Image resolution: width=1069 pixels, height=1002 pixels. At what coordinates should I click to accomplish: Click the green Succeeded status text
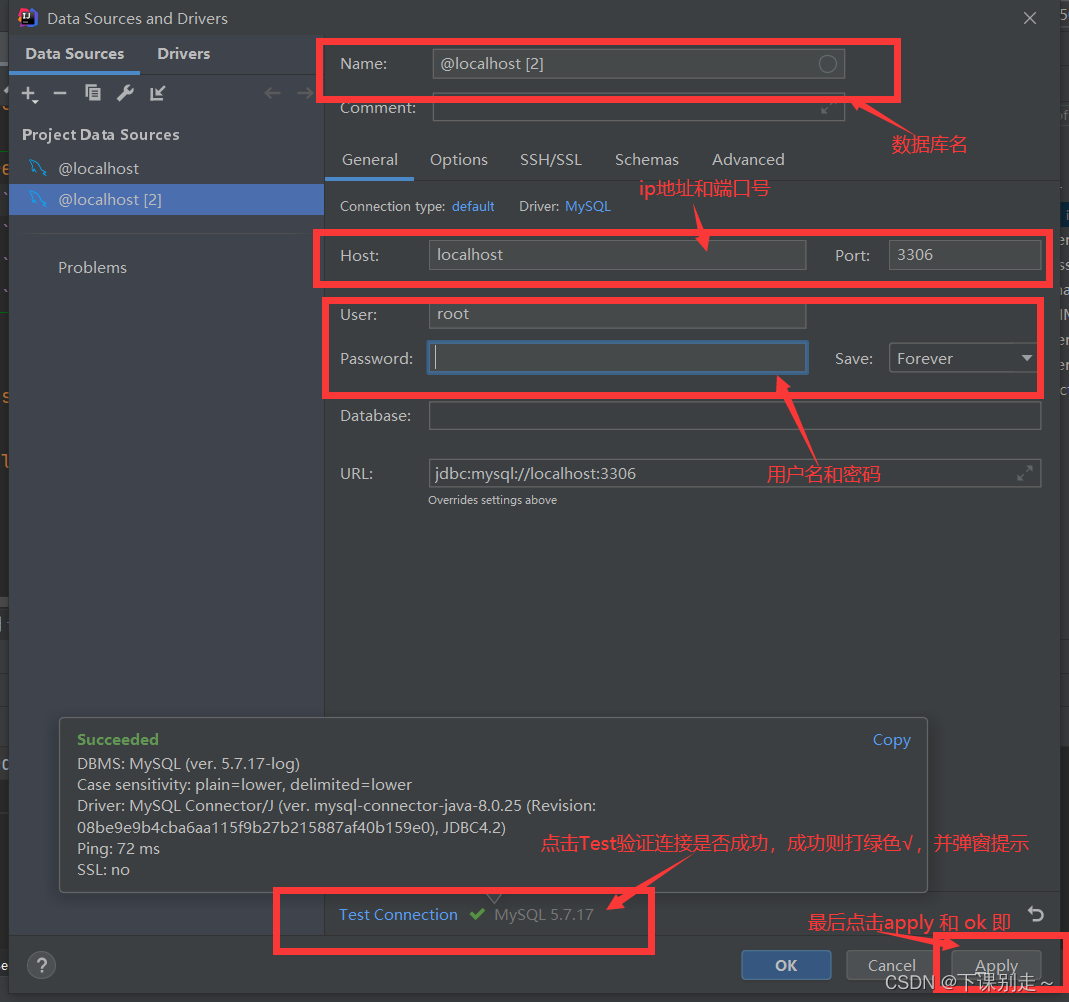pyautogui.click(x=117, y=740)
